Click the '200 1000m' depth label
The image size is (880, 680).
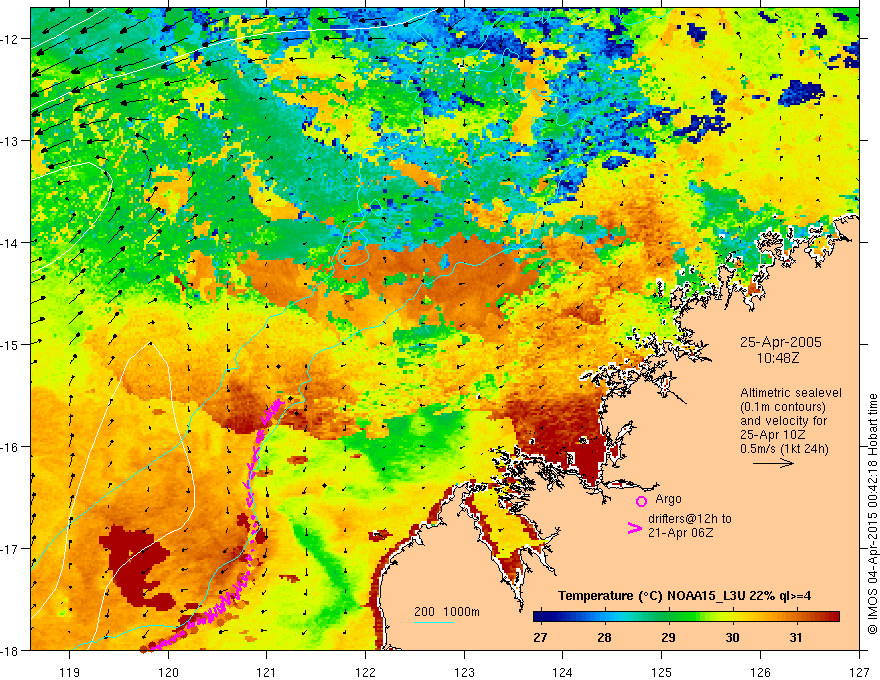pyautogui.click(x=447, y=612)
